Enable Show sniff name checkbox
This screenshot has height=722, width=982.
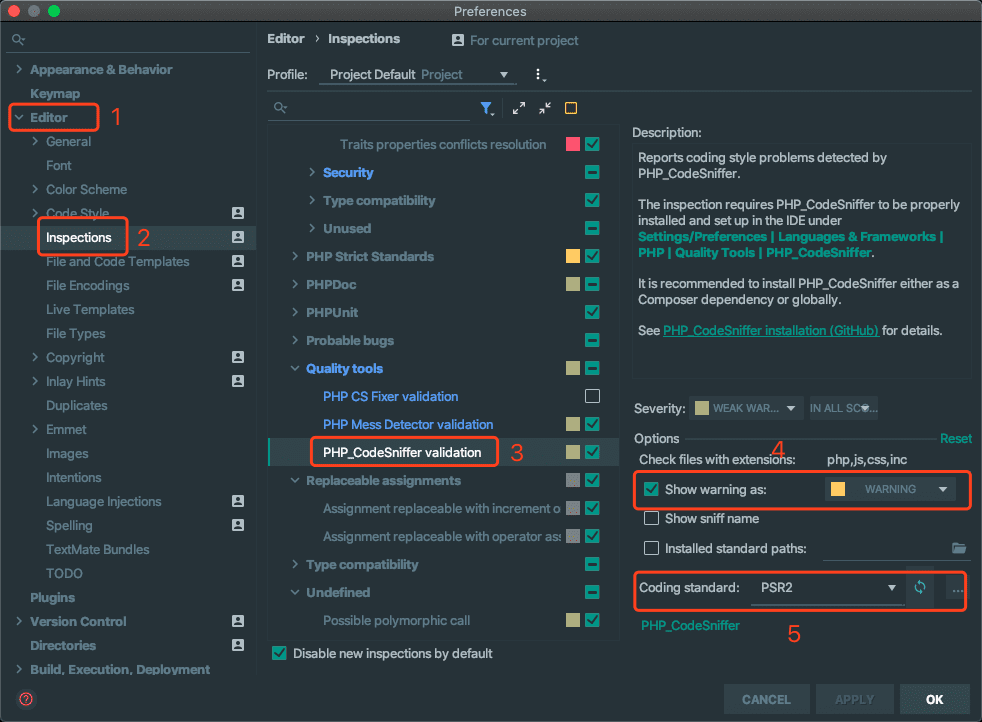651,518
